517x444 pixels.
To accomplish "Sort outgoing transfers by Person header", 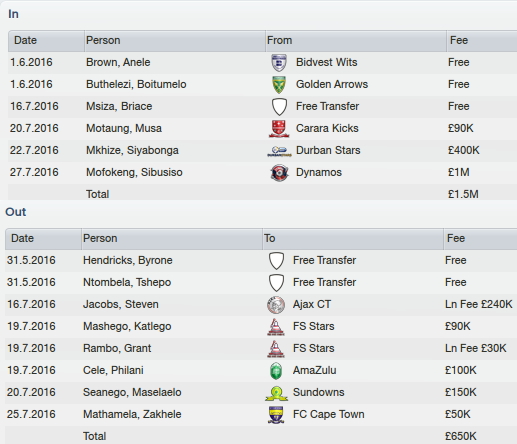I will (x=172, y=239).
